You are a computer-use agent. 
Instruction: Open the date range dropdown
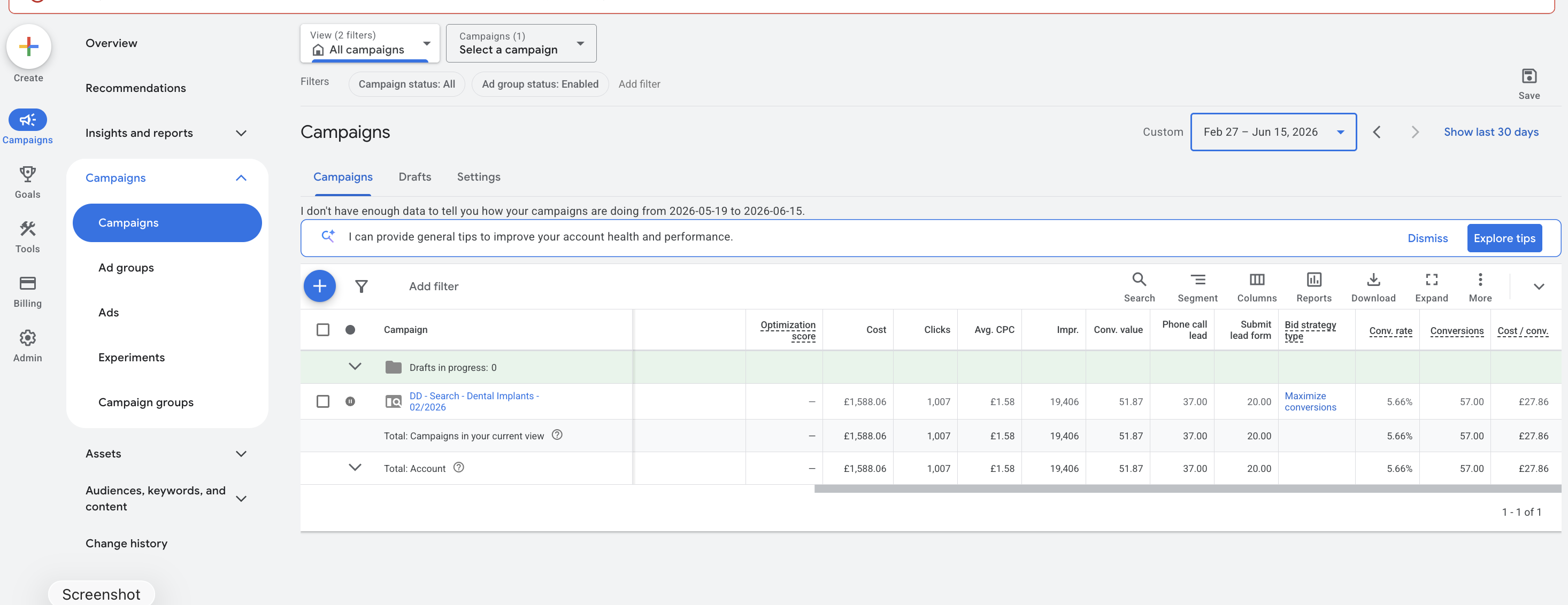click(1273, 132)
